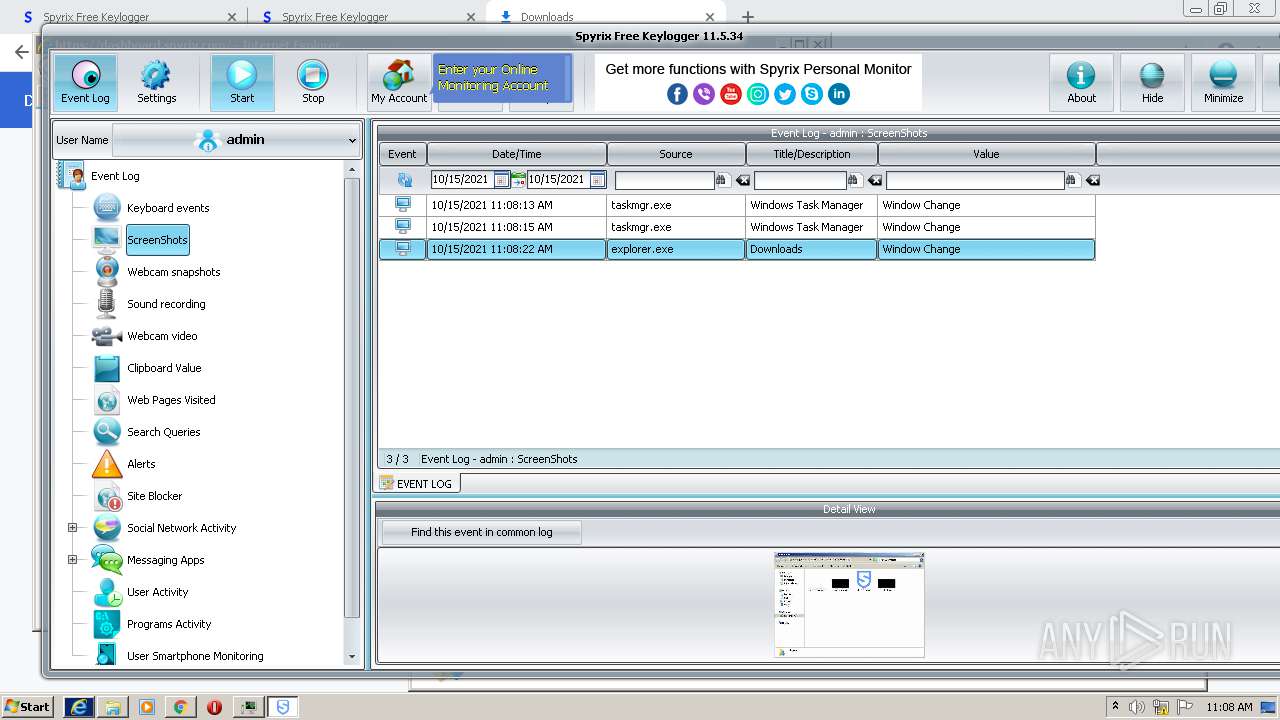1280x720 pixels.
Task: Open the LinkedIn social icon
Action: pos(839,94)
